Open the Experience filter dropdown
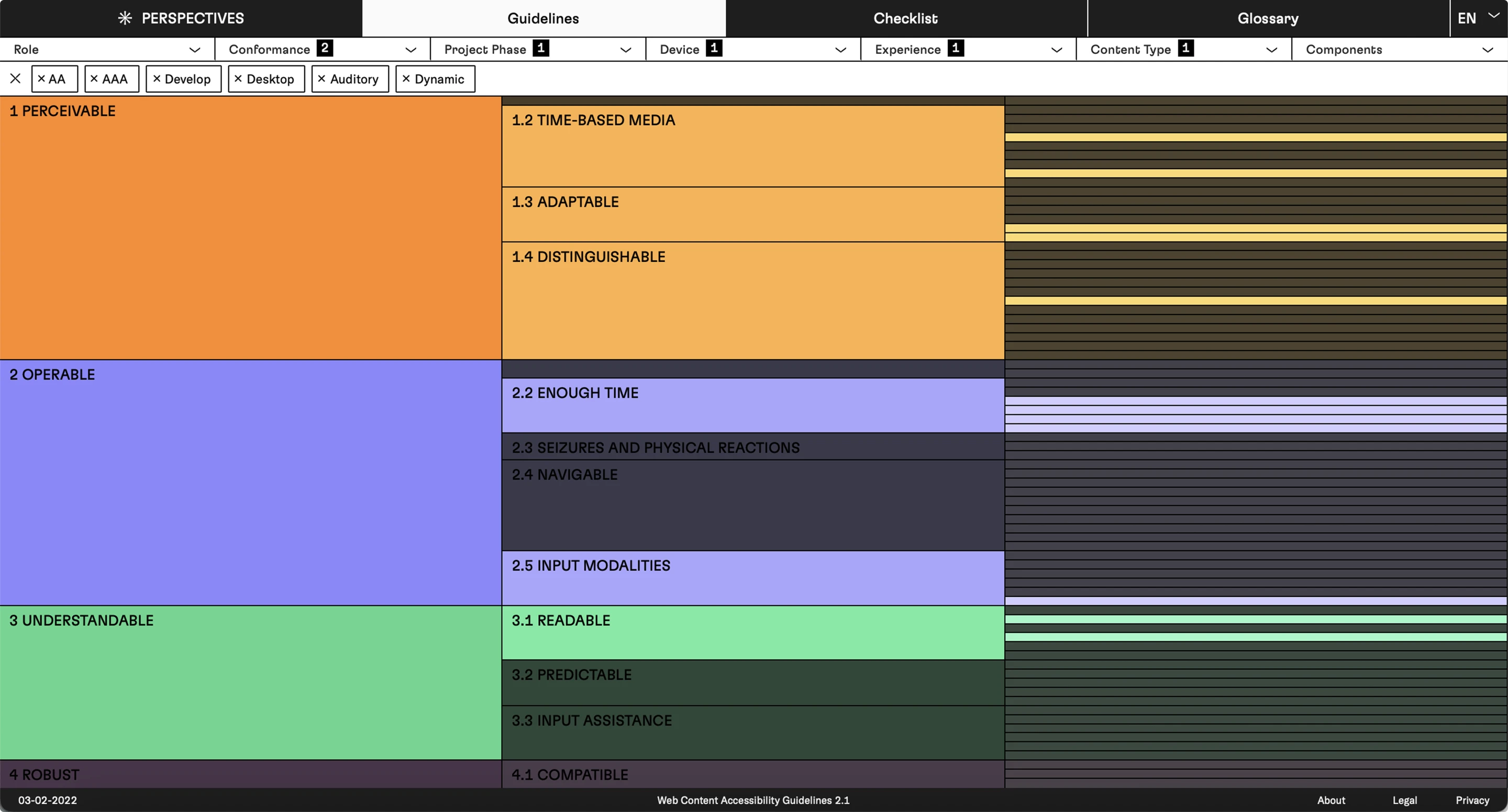Image resolution: width=1508 pixels, height=812 pixels. pos(969,50)
